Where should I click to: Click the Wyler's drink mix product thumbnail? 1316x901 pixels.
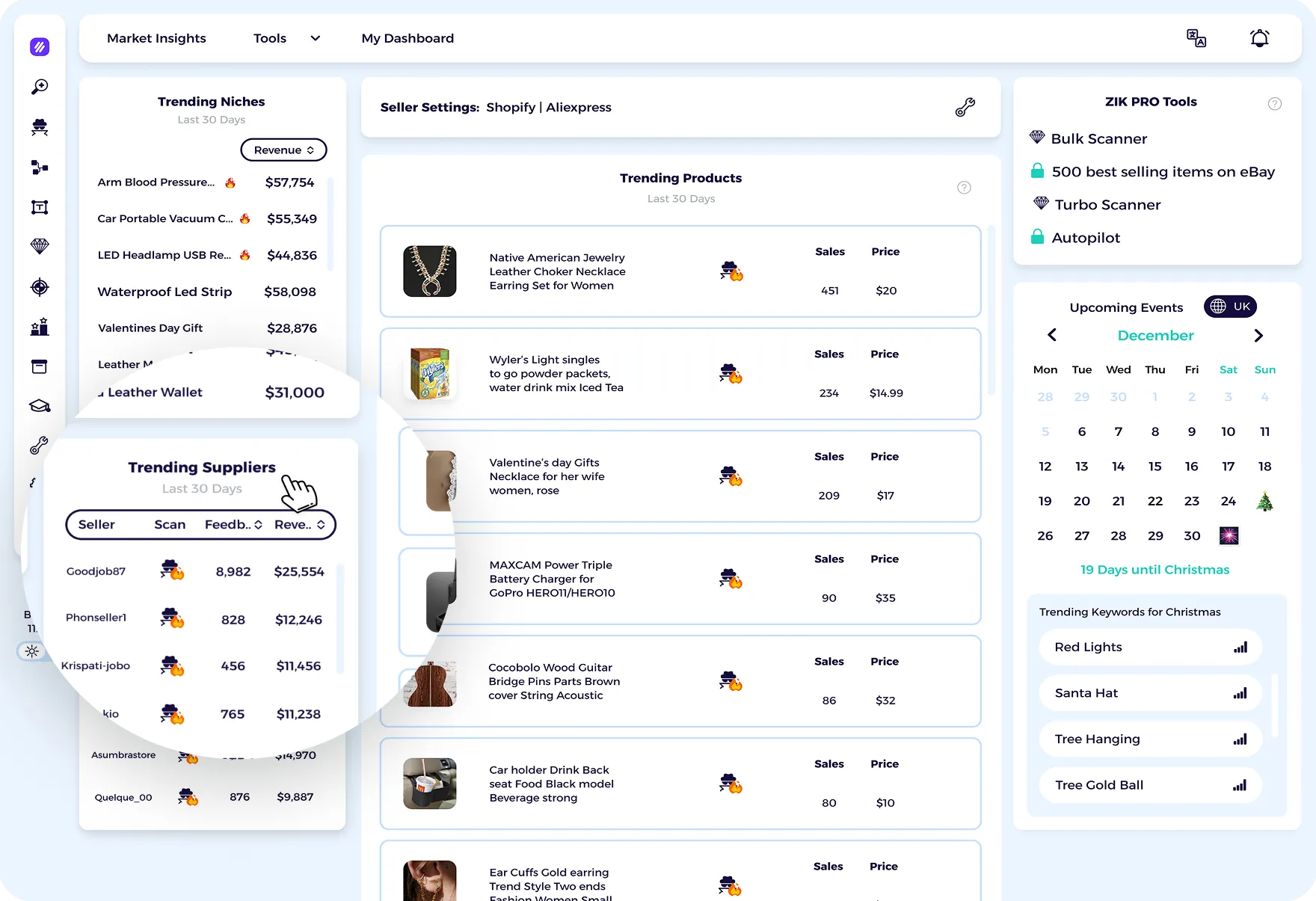point(430,373)
